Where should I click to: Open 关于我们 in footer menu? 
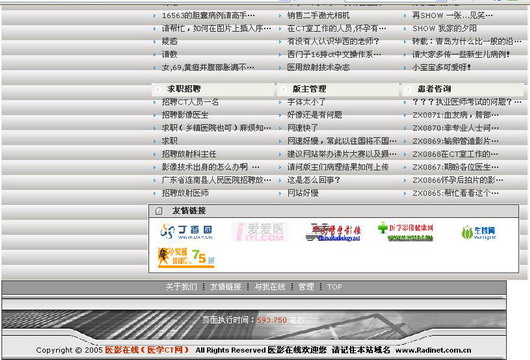tap(181, 287)
